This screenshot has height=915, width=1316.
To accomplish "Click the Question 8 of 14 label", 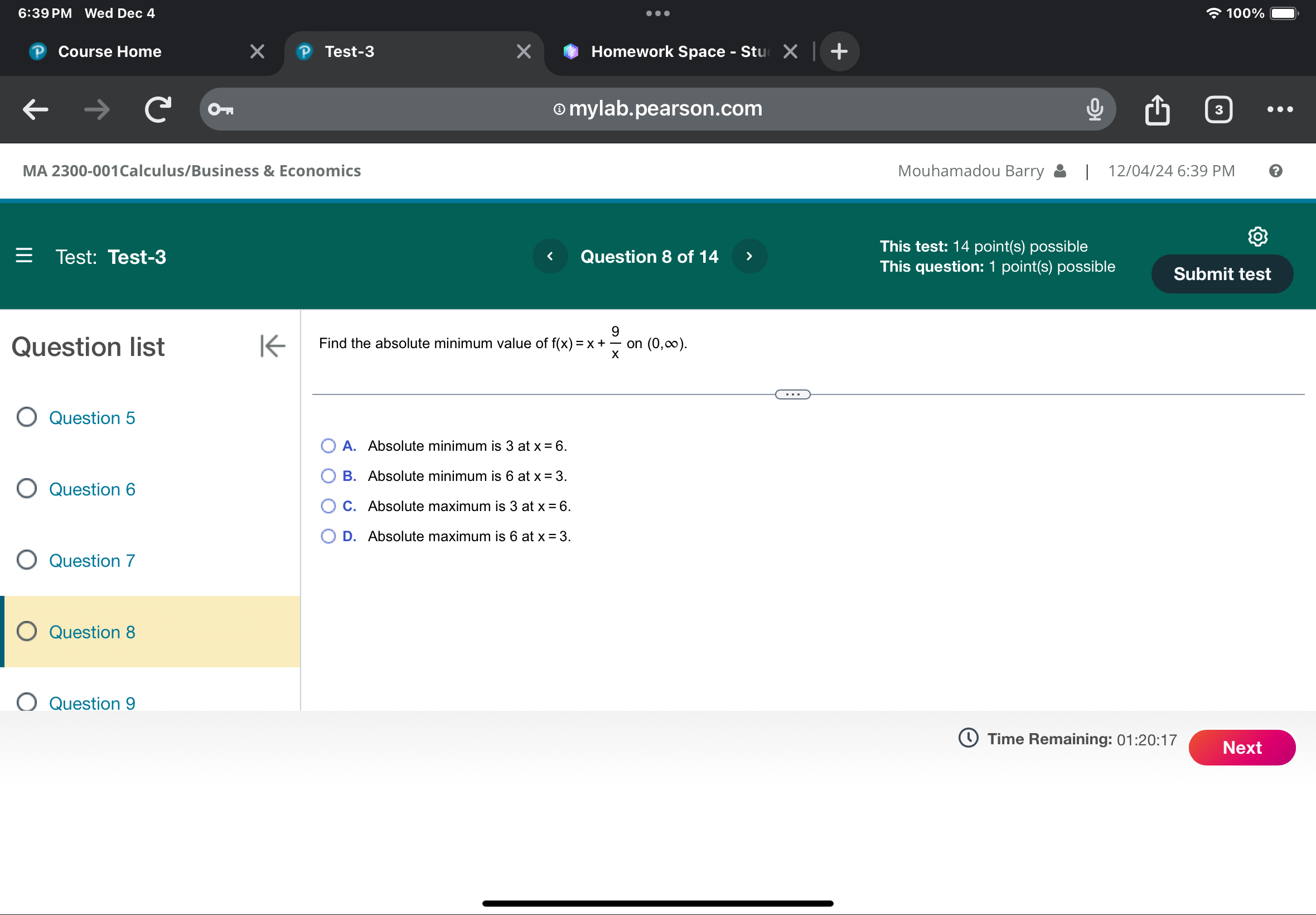I will [649, 256].
